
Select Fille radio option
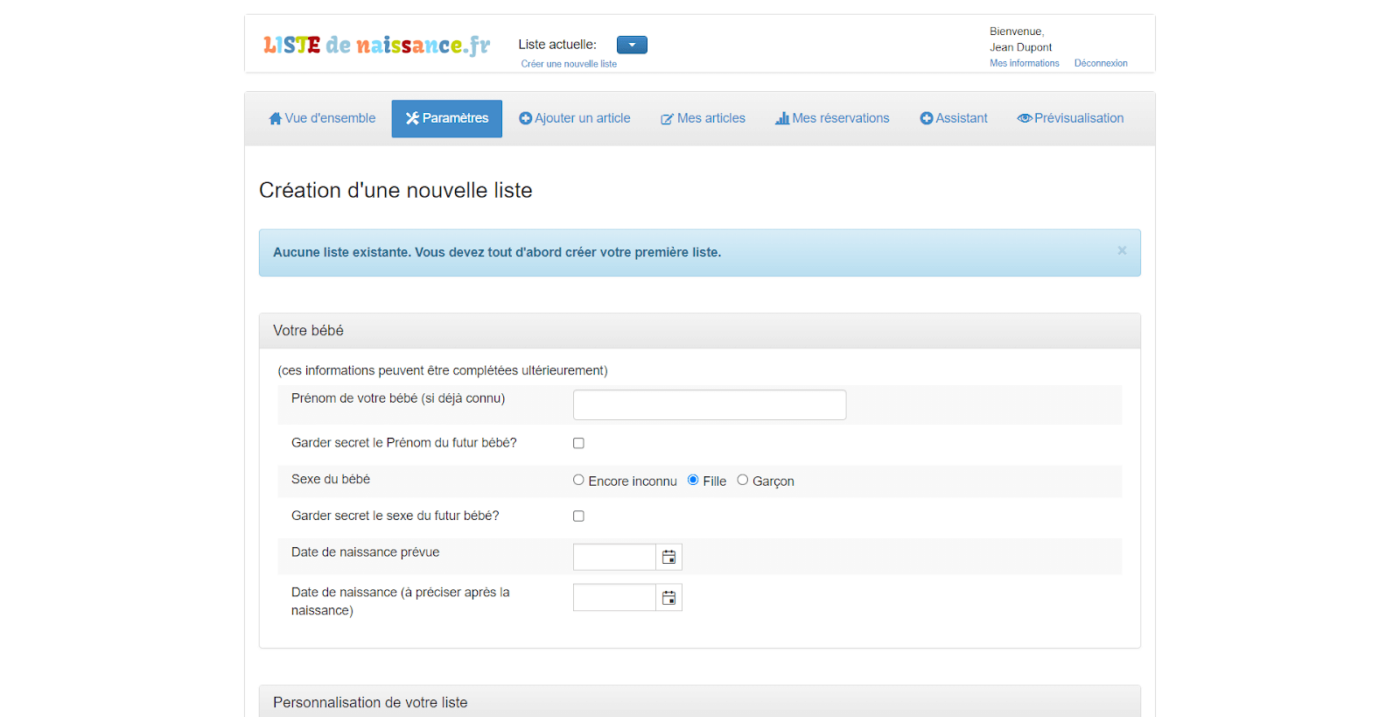(x=693, y=480)
